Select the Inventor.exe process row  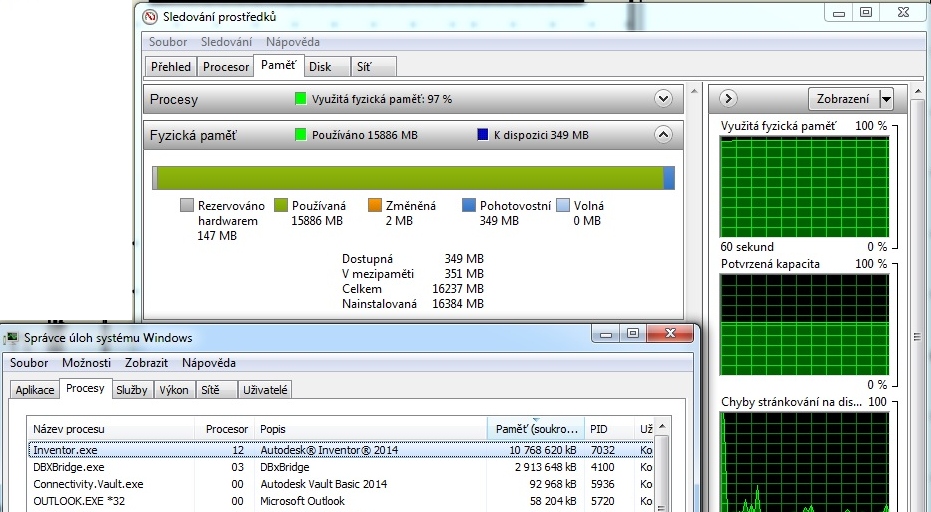click(341, 450)
